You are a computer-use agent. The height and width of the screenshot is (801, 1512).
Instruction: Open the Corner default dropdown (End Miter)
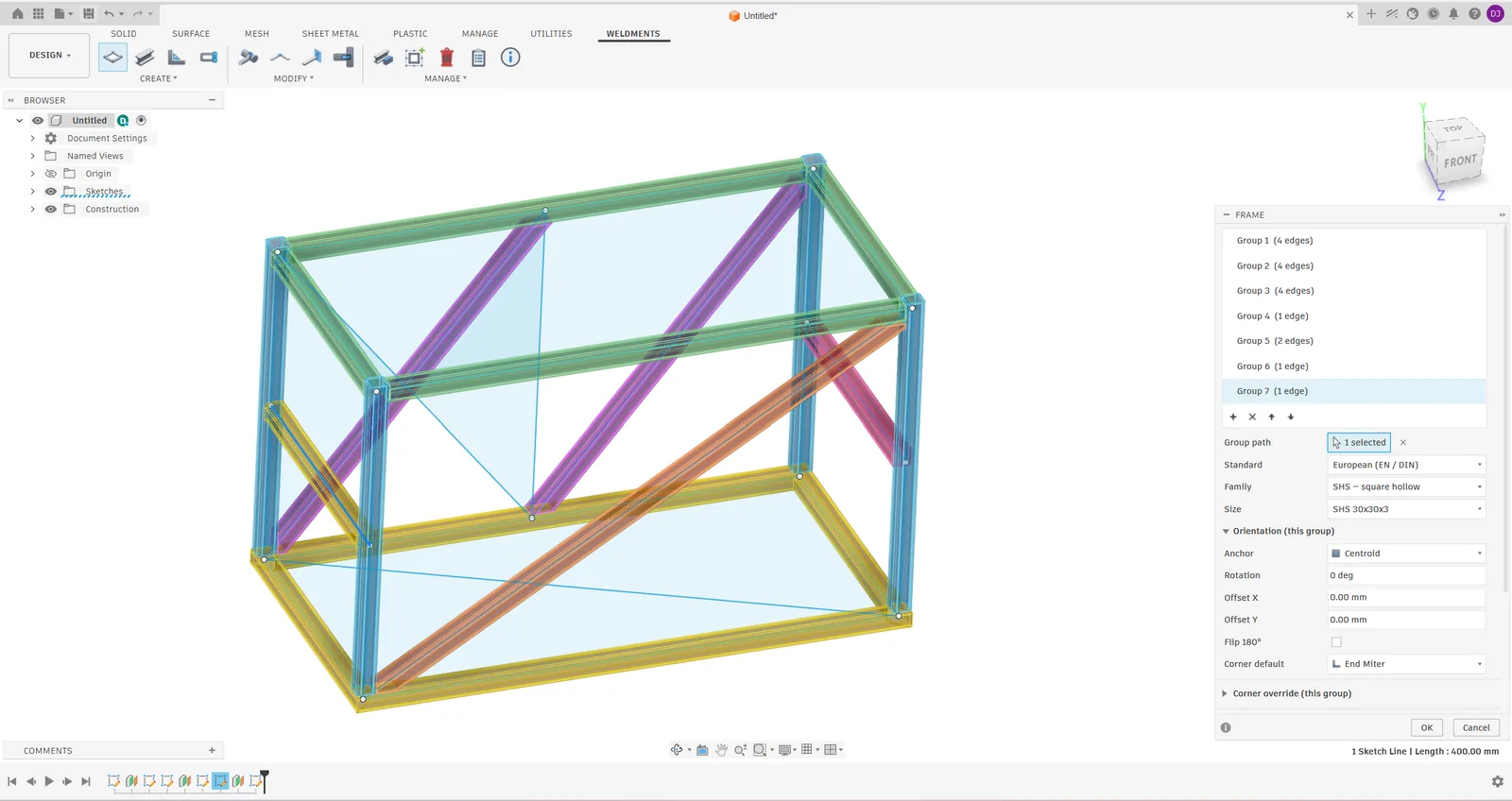point(1406,664)
